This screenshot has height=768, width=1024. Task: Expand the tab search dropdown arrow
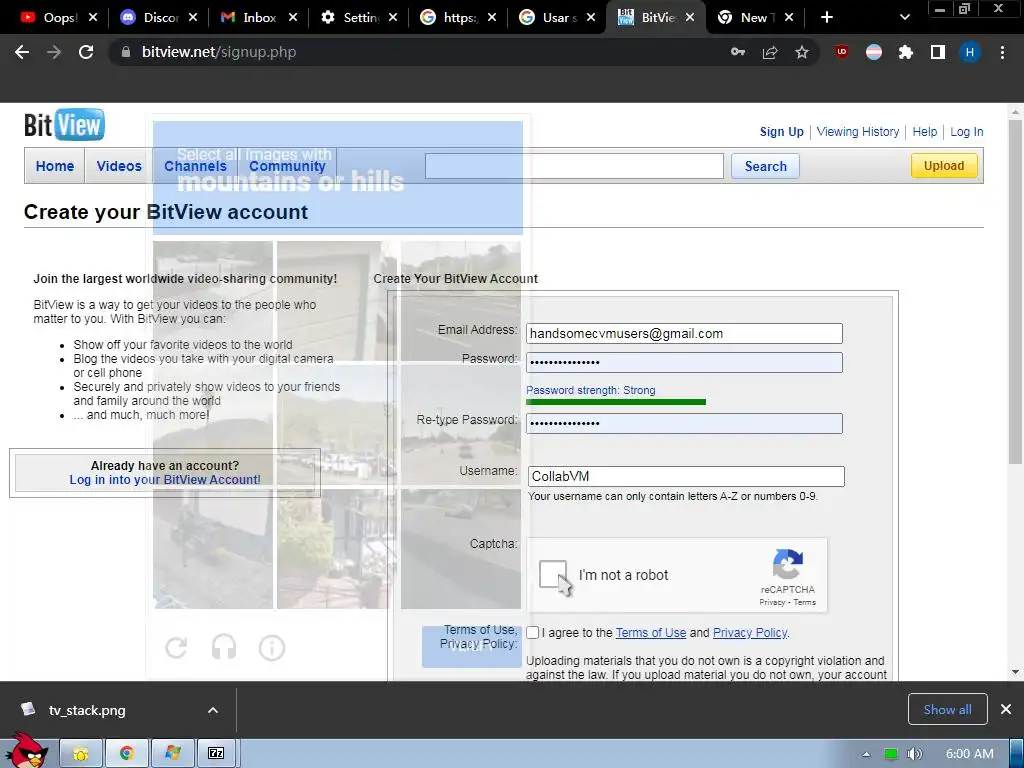(904, 18)
